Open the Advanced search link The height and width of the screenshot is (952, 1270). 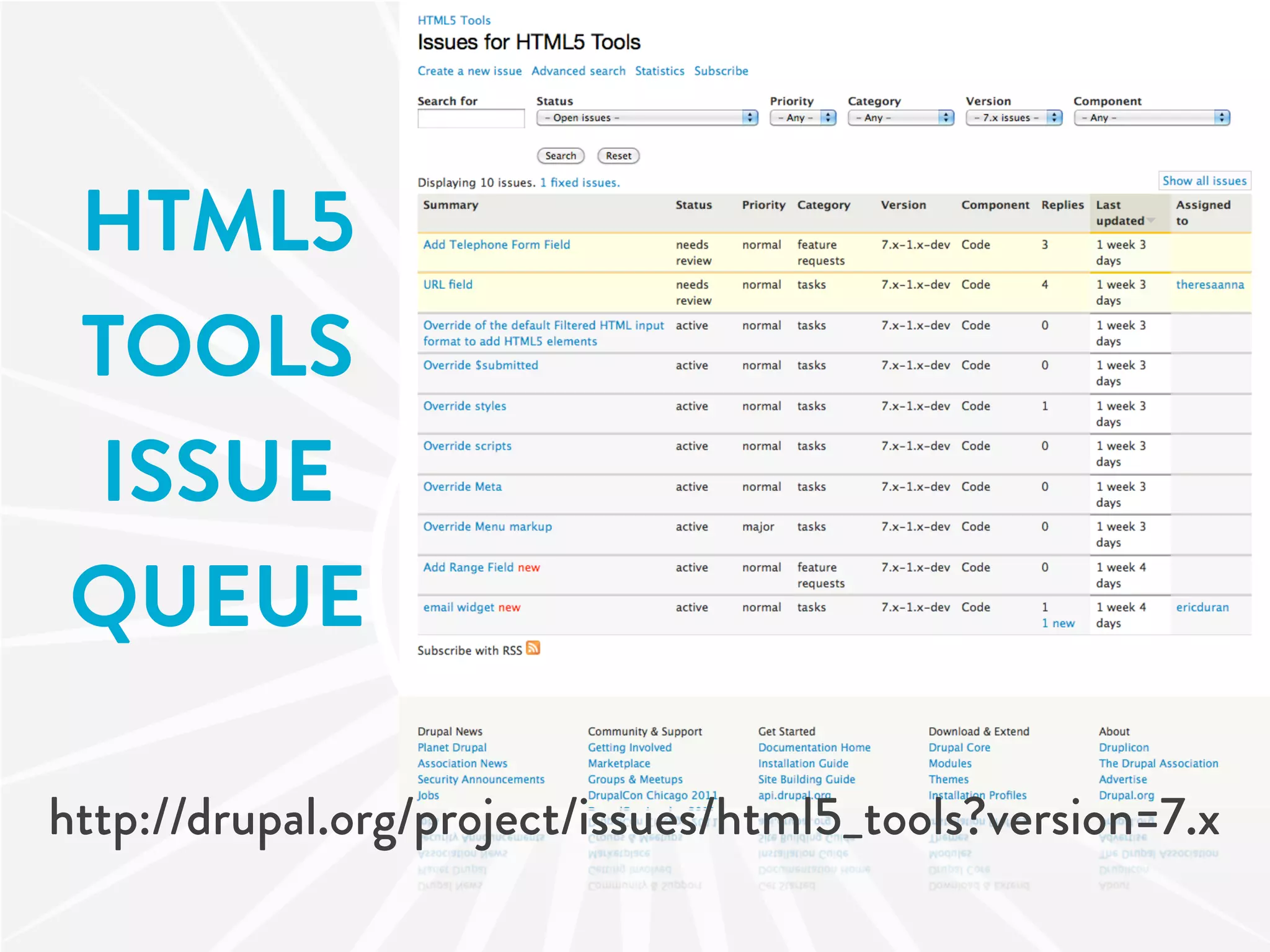click(579, 71)
